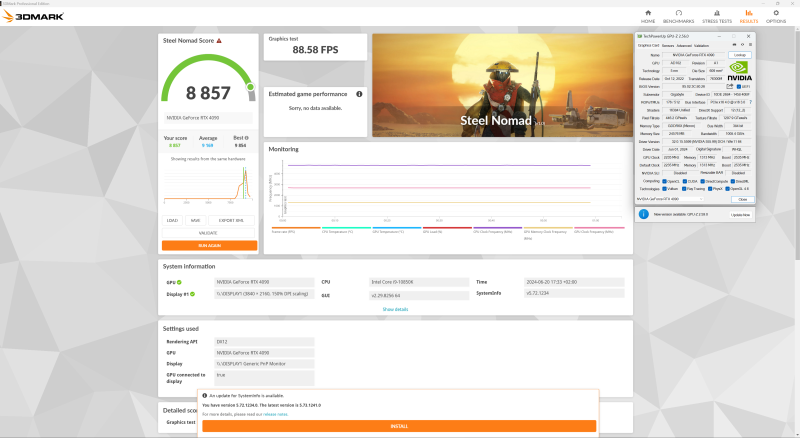Viewport: 800px width, 438px height.
Task: Switch to the Sensors tab in GPU-Z
Action: [x=667, y=45]
